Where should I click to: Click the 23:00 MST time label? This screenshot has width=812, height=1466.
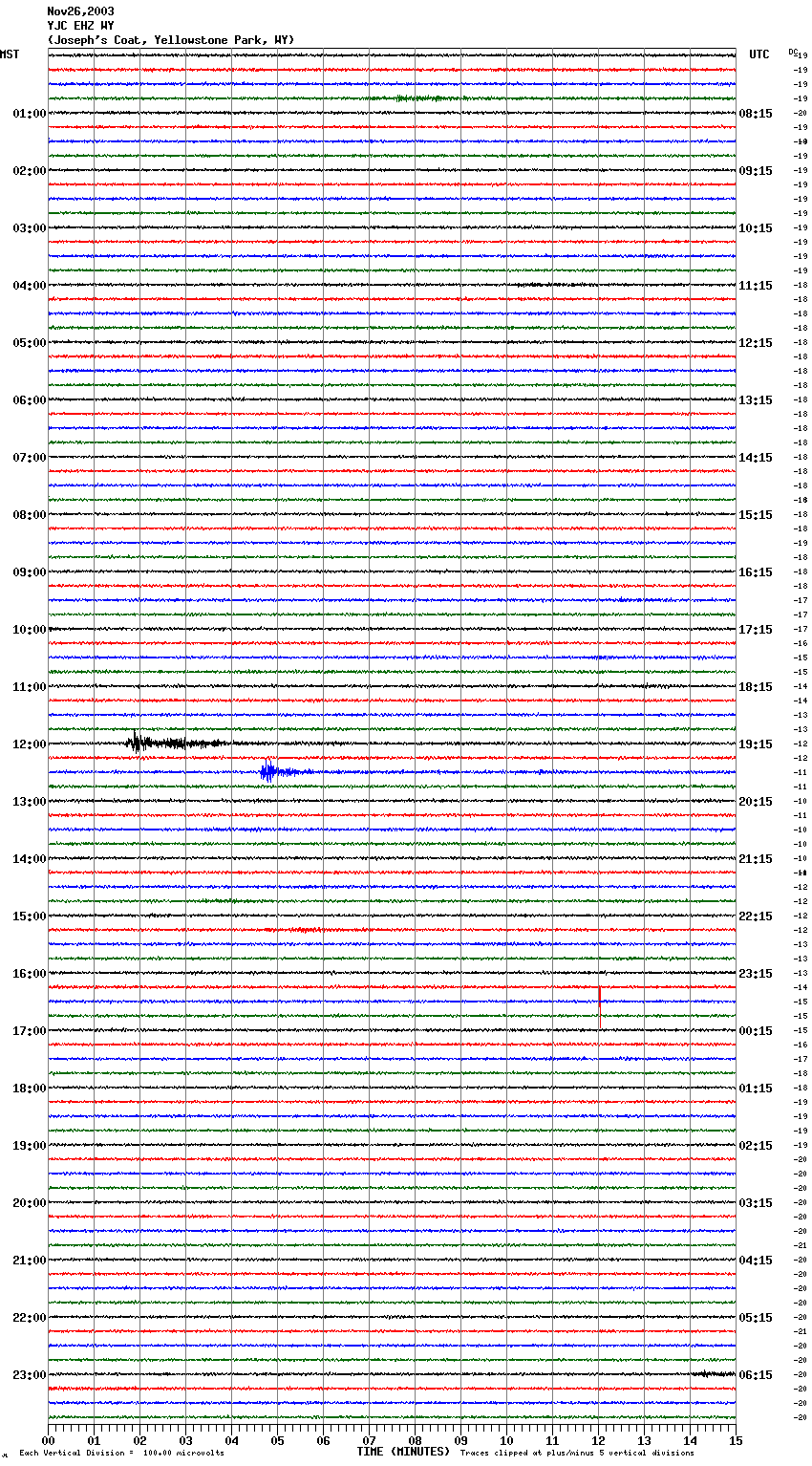coord(30,1375)
